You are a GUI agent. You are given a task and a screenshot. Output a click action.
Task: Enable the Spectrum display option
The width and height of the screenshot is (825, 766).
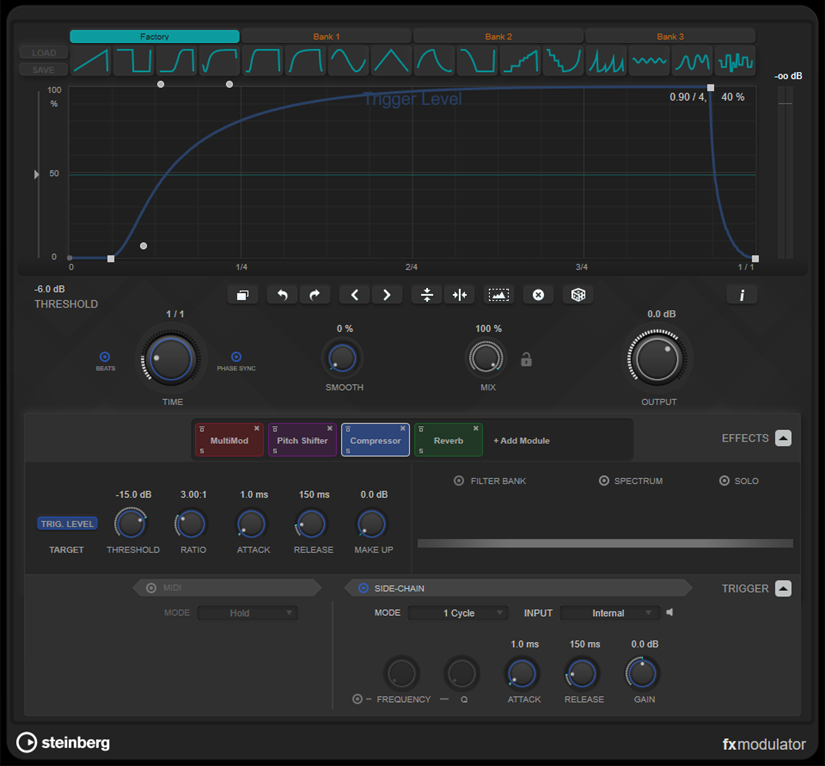point(604,481)
